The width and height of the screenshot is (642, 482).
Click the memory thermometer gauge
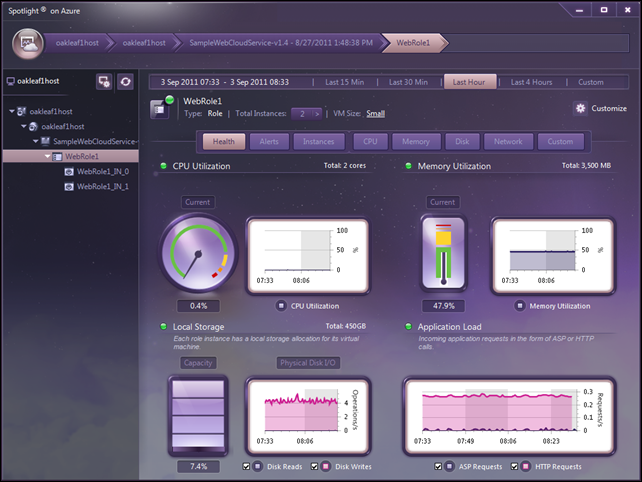pos(443,253)
